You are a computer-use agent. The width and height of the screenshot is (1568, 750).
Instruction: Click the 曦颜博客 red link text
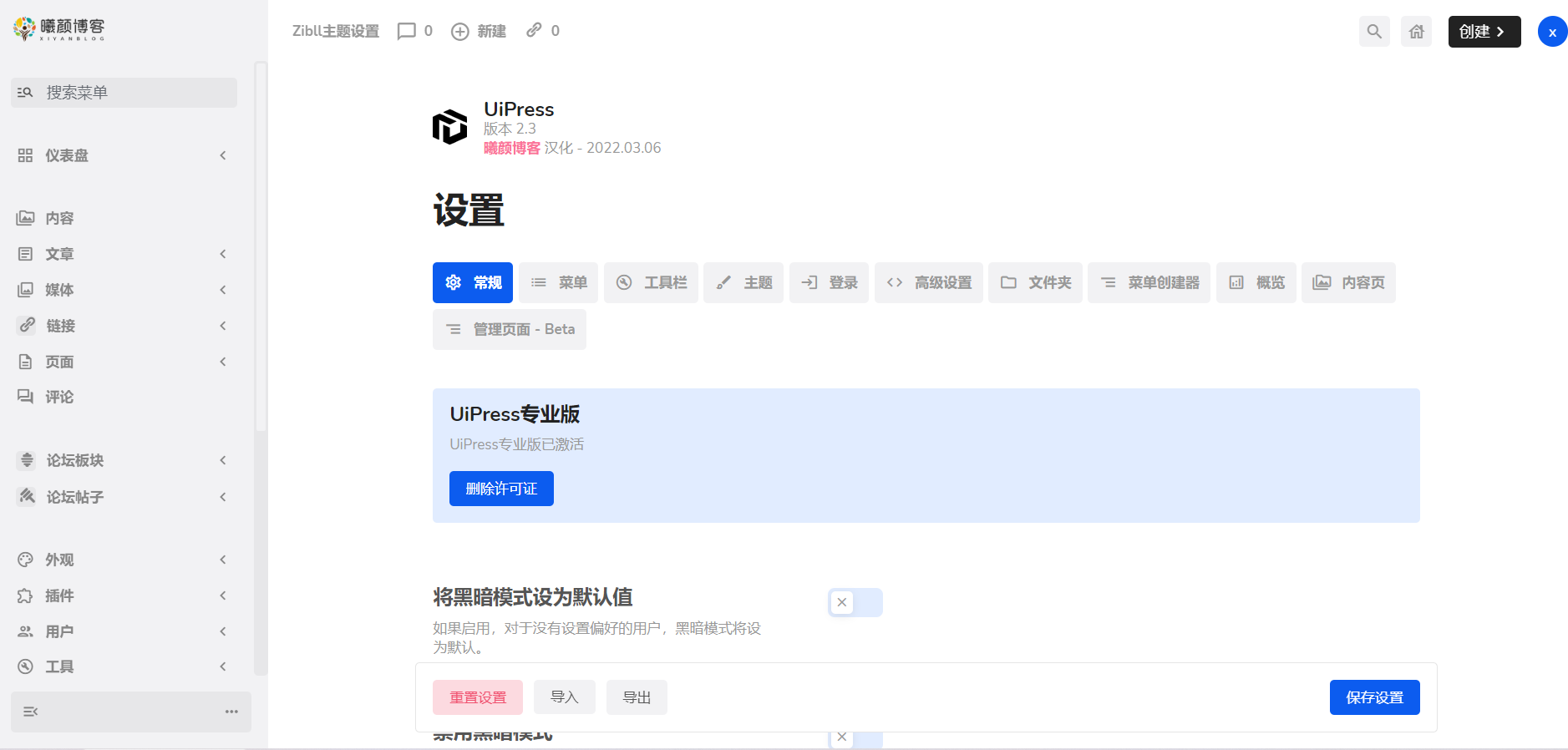pyautogui.click(x=512, y=148)
